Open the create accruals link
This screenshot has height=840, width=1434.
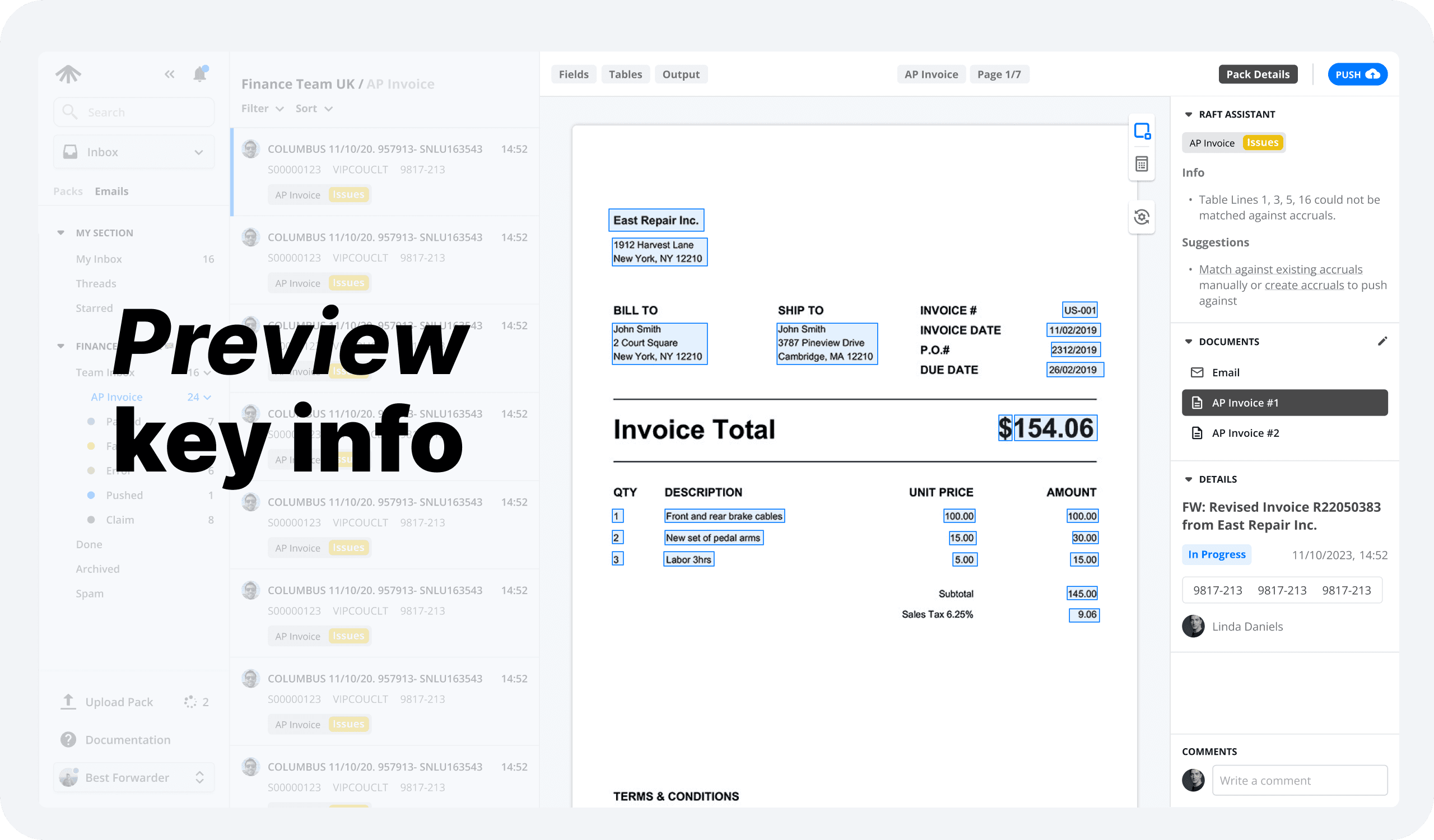1303,285
